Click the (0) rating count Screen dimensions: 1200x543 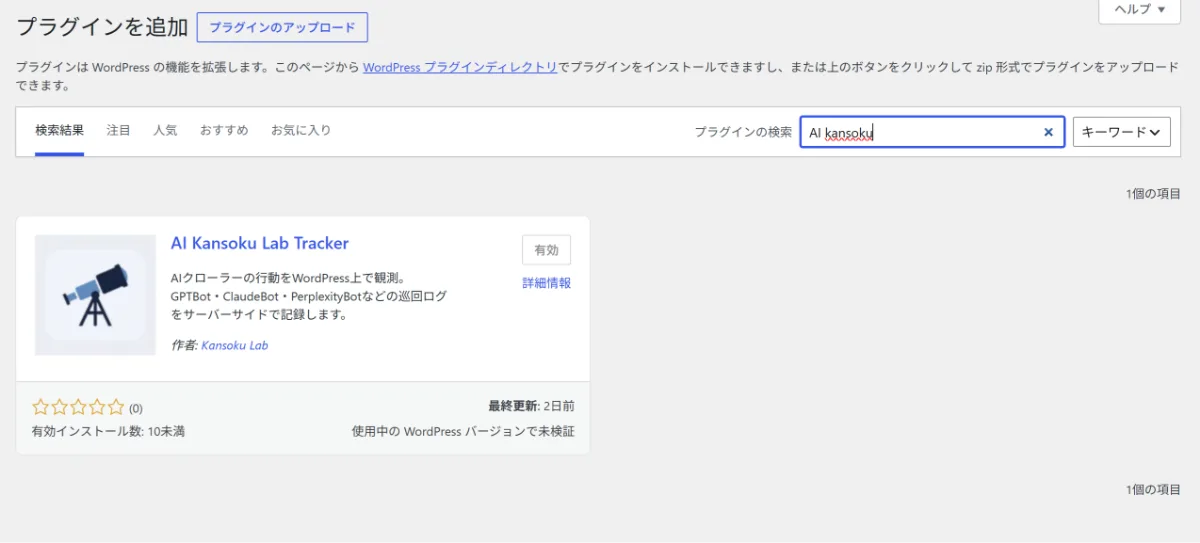pyautogui.click(x=136, y=408)
